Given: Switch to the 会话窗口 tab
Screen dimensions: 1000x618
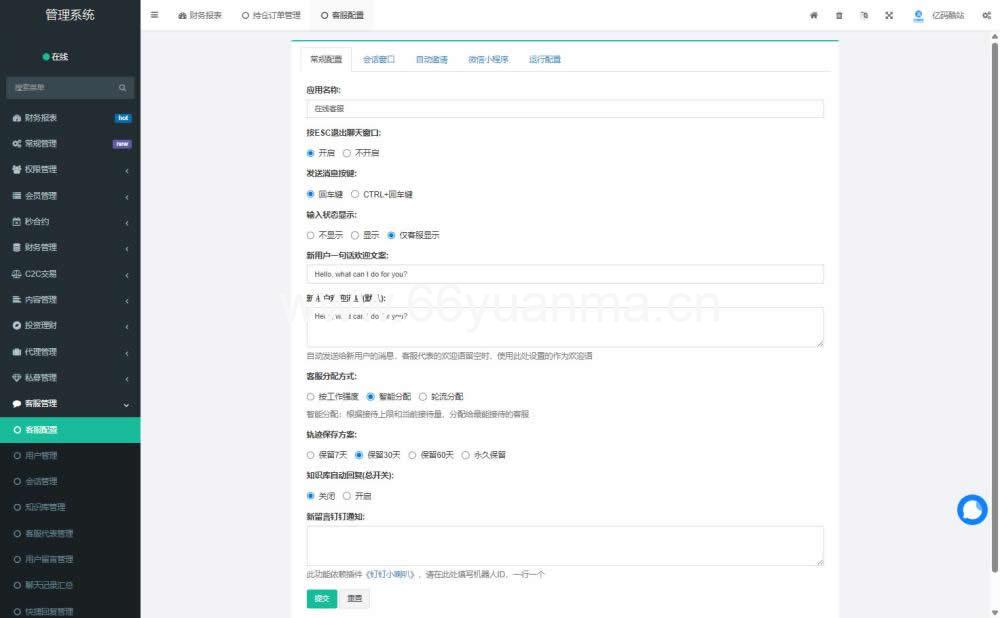Looking at the screenshot, I should pyautogui.click(x=379, y=59).
